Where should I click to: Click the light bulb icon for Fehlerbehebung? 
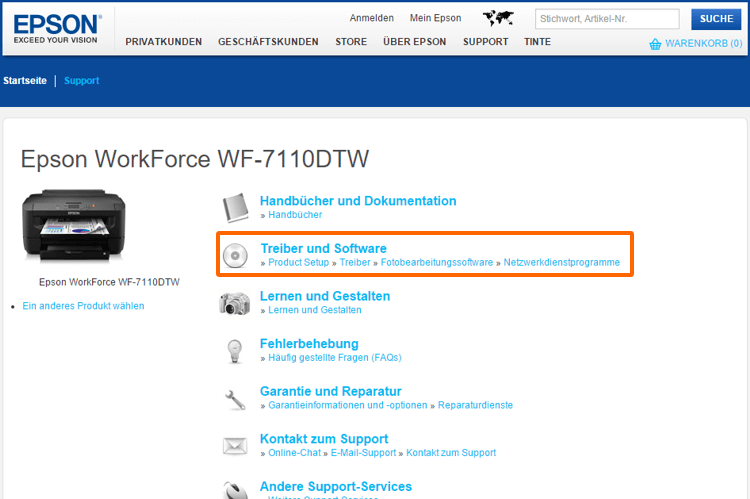234,351
